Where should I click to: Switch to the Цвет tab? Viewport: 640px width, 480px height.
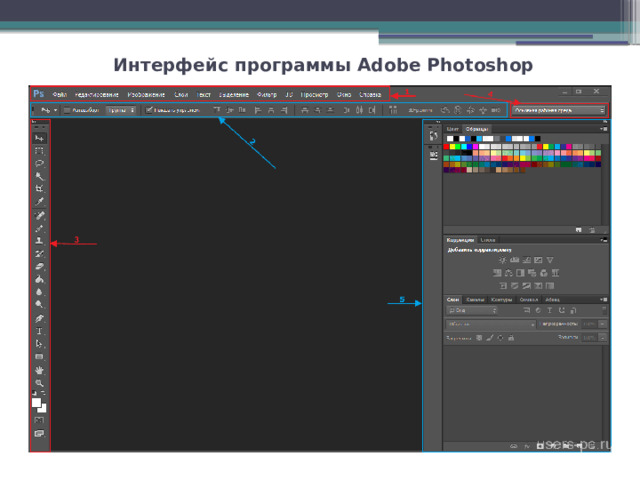pos(452,129)
